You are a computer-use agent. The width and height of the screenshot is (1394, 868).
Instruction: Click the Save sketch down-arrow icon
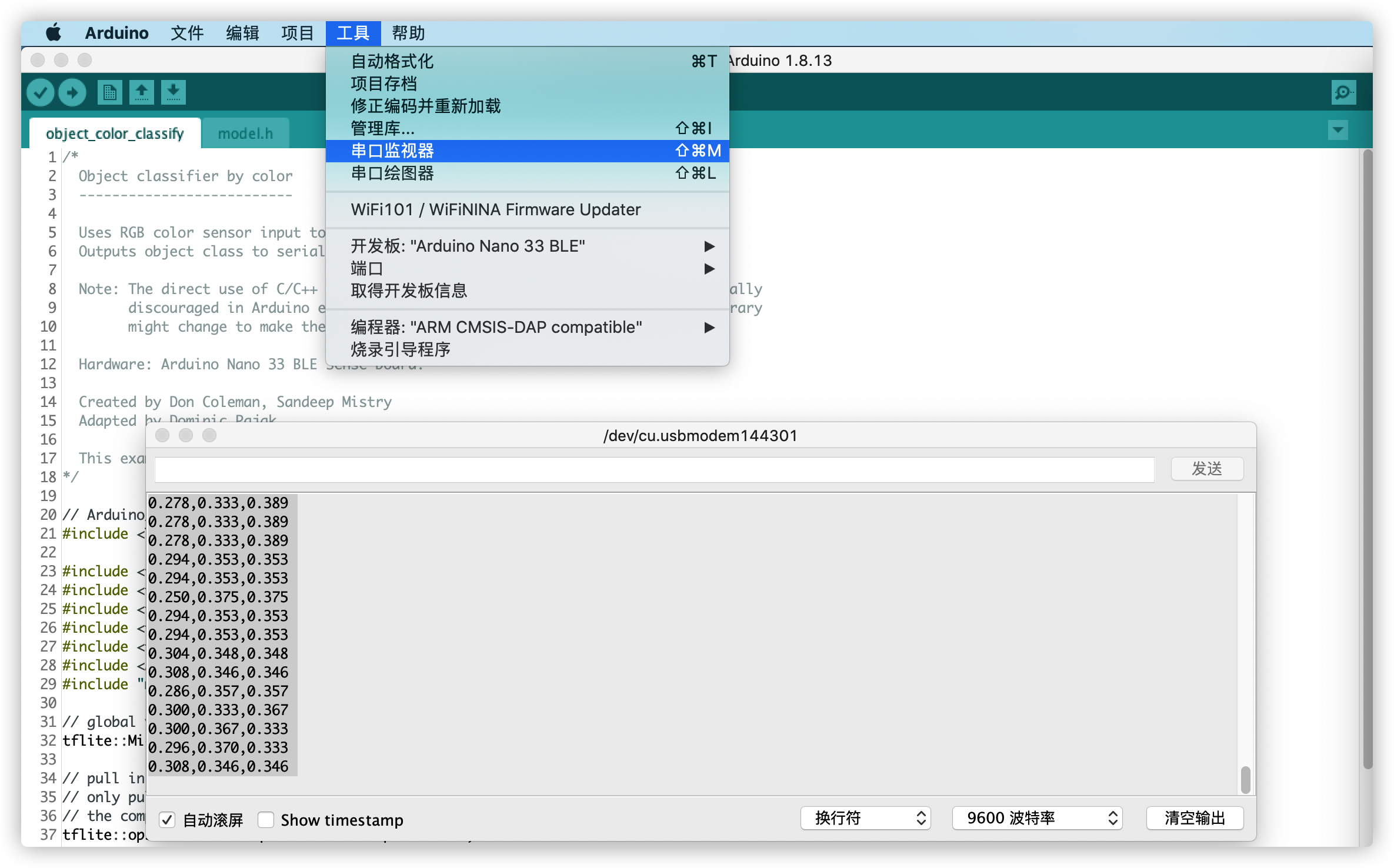tap(173, 92)
